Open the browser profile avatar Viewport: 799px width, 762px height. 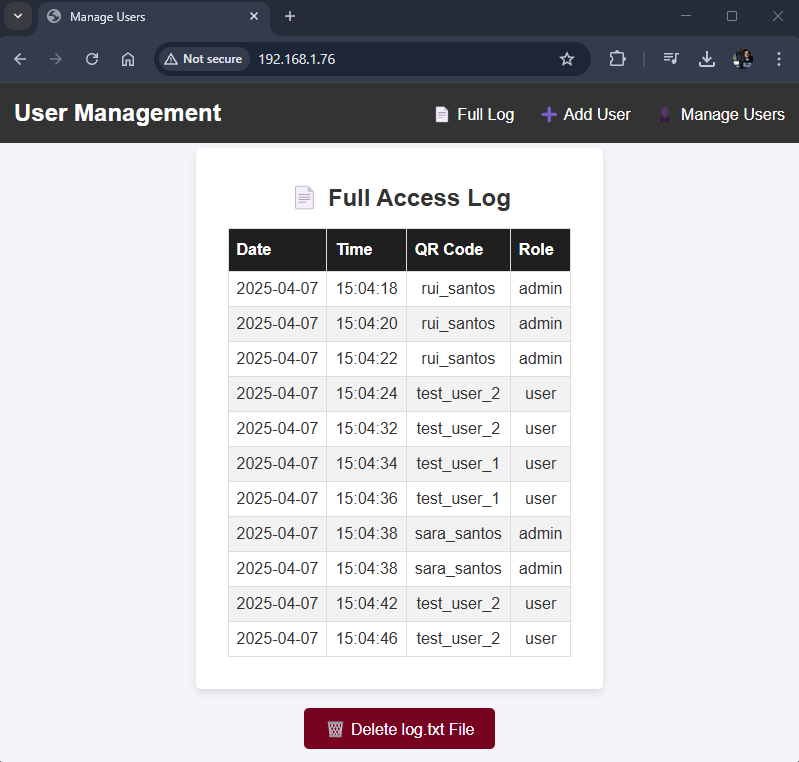coord(742,59)
